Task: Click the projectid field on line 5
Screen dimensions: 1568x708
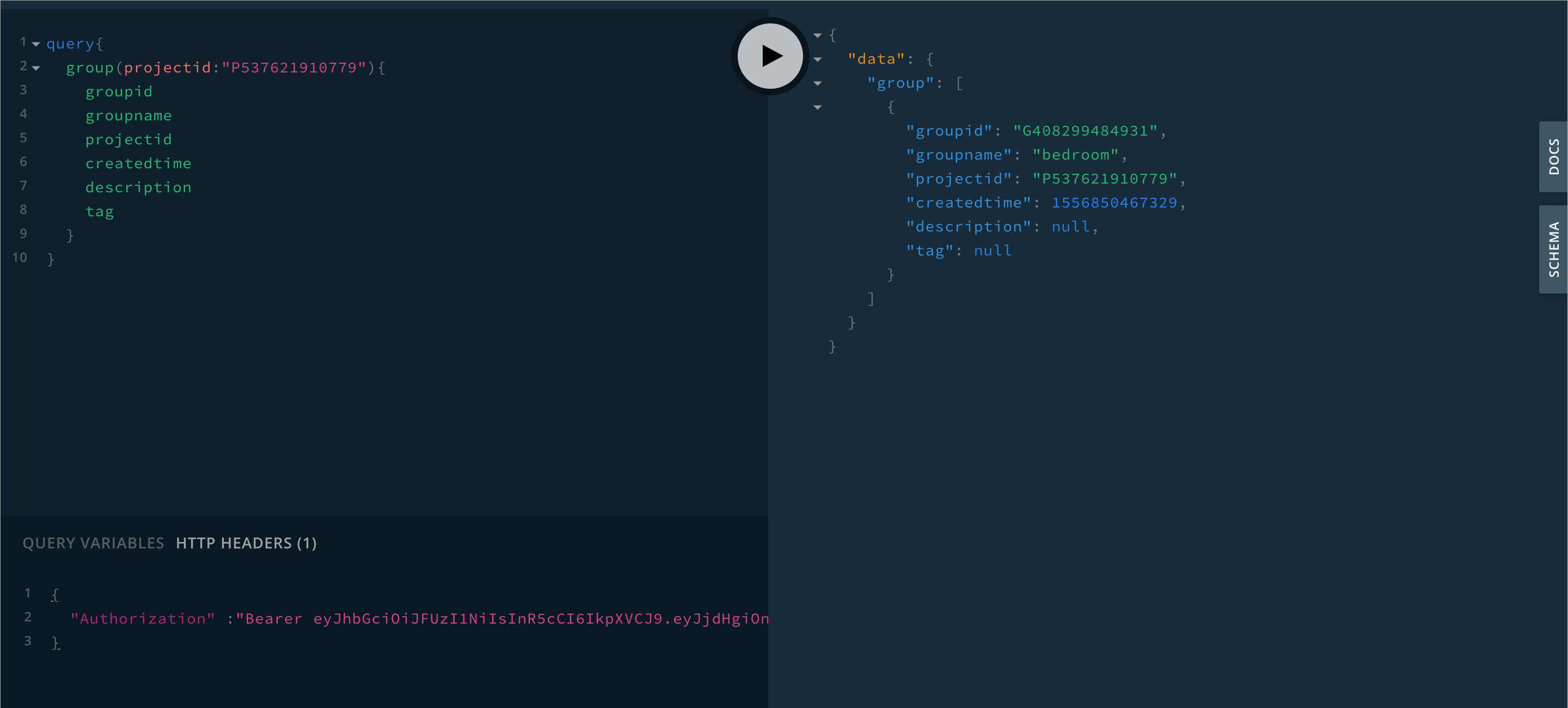Action: pos(128,139)
